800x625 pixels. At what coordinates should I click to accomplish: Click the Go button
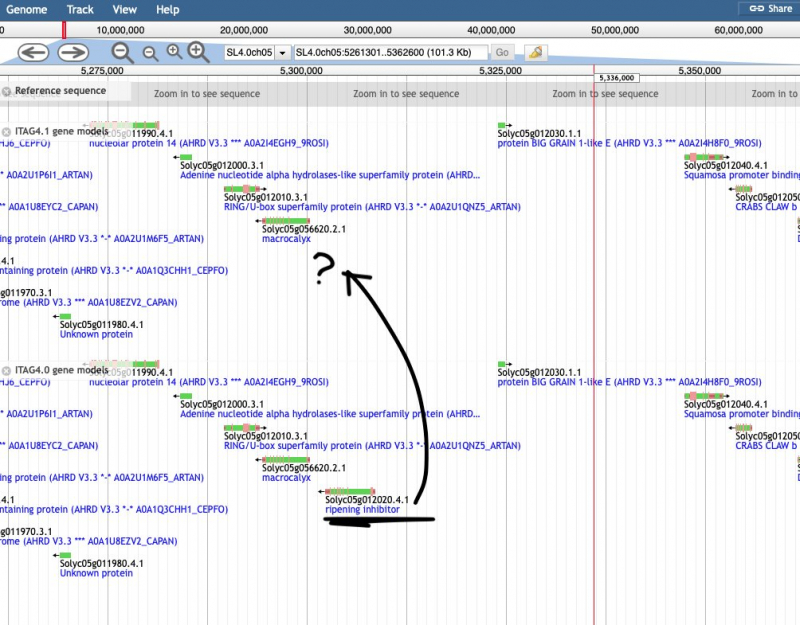click(x=502, y=51)
